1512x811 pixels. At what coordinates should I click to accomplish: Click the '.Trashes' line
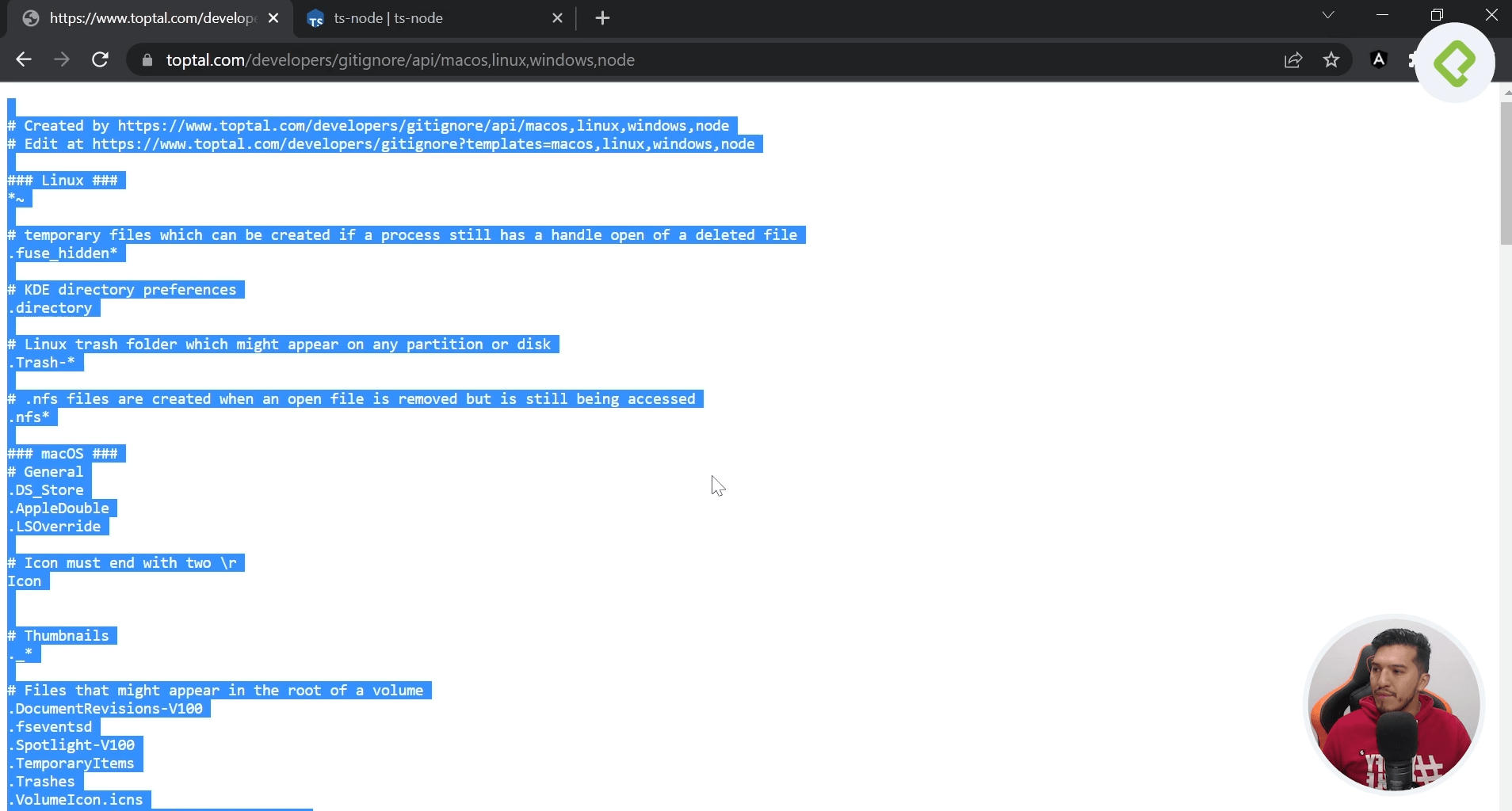[41, 782]
